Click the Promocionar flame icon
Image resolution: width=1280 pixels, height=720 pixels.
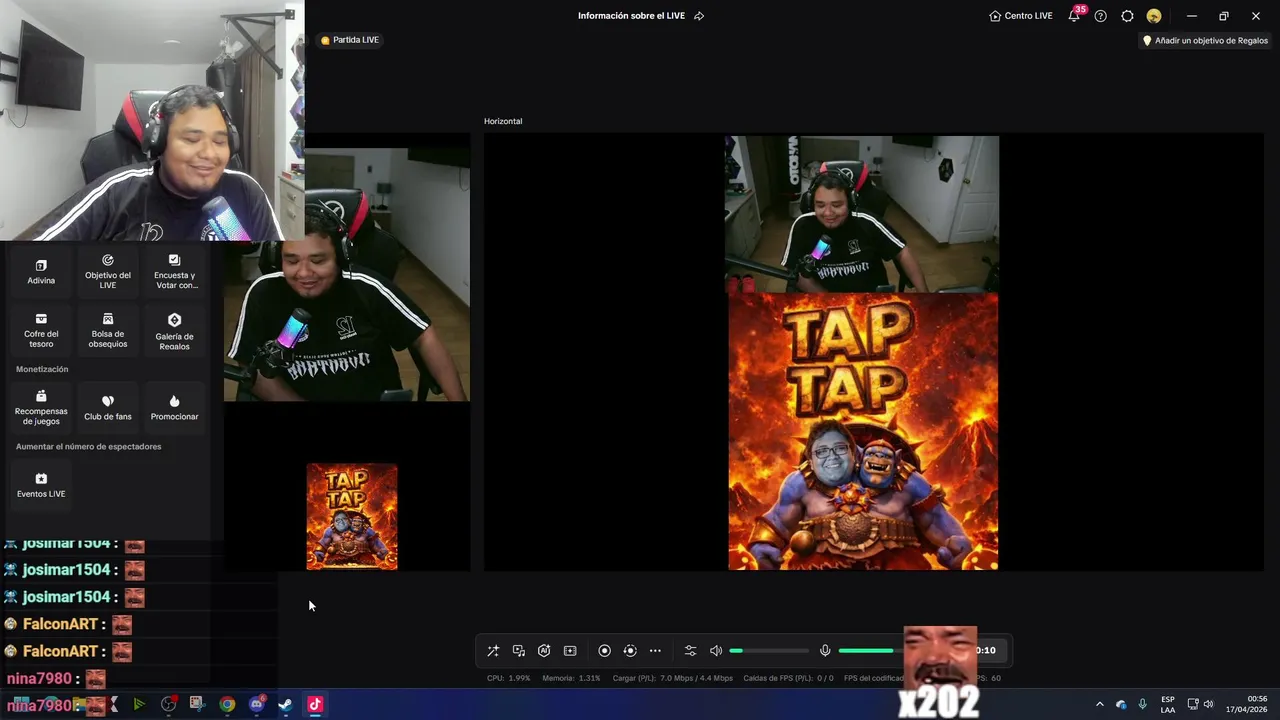175,401
